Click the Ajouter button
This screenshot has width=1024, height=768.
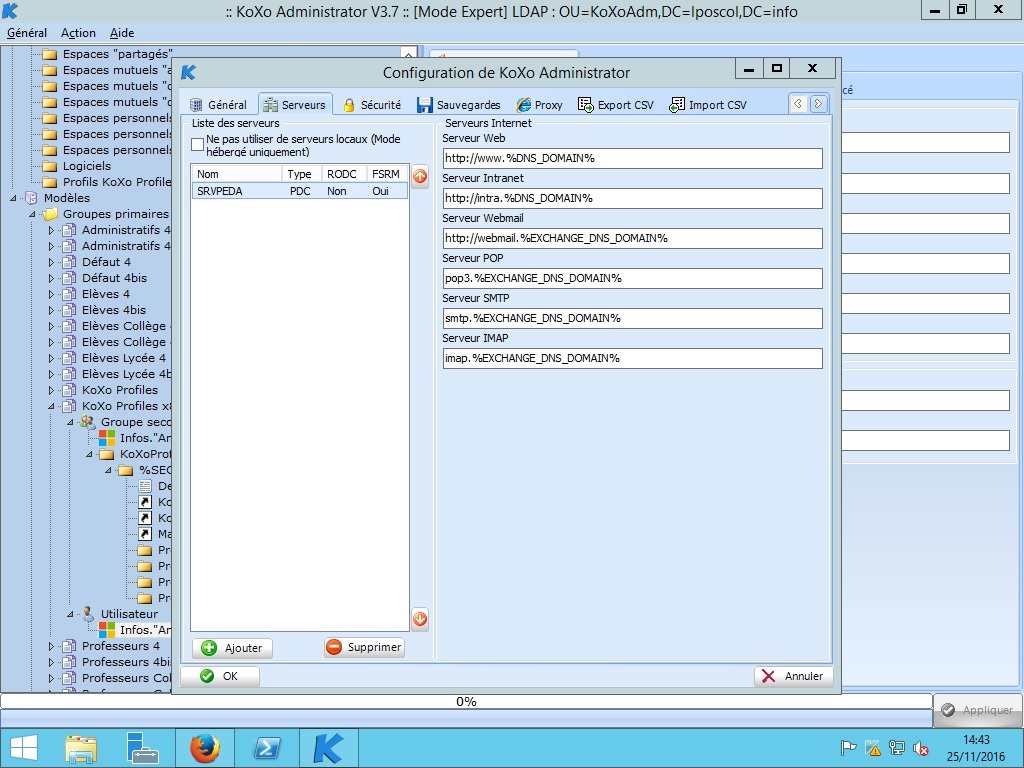click(232, 648)
